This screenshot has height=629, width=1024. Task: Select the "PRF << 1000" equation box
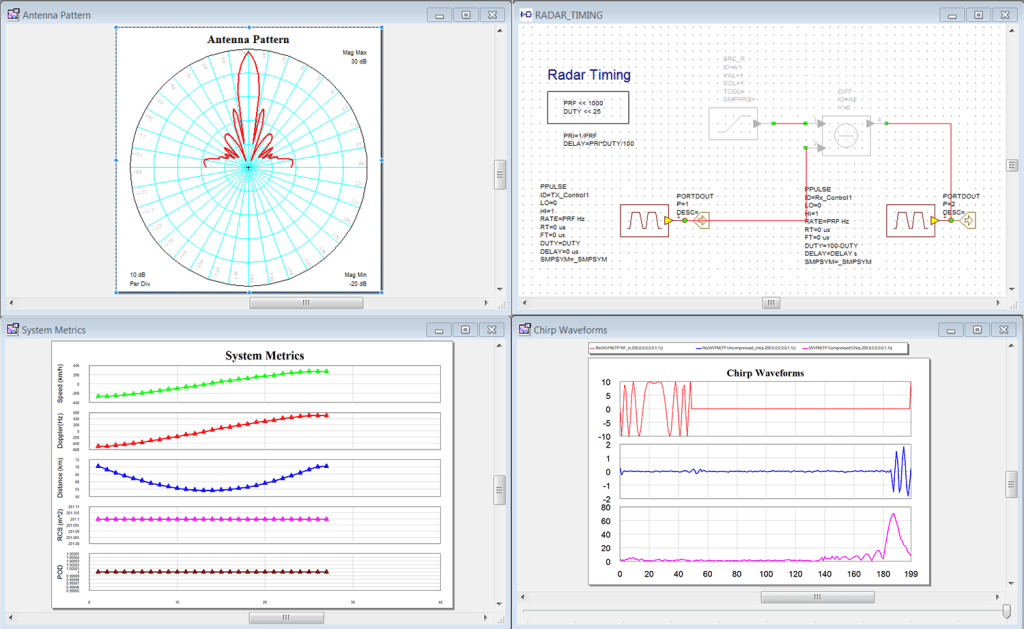588,107
